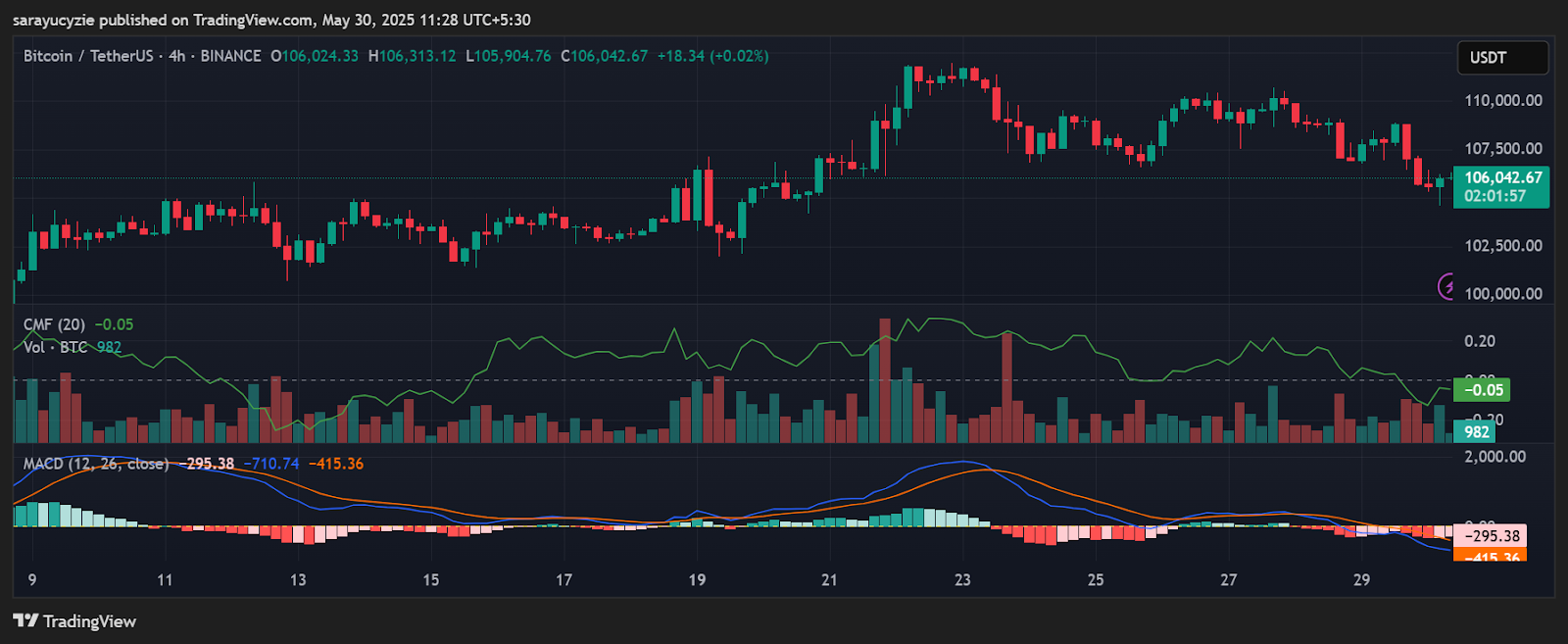The image size is (1568, 644).
Task: Click the TradingView wordmark text
Action: pyautogui.click(x=89, y=620)
